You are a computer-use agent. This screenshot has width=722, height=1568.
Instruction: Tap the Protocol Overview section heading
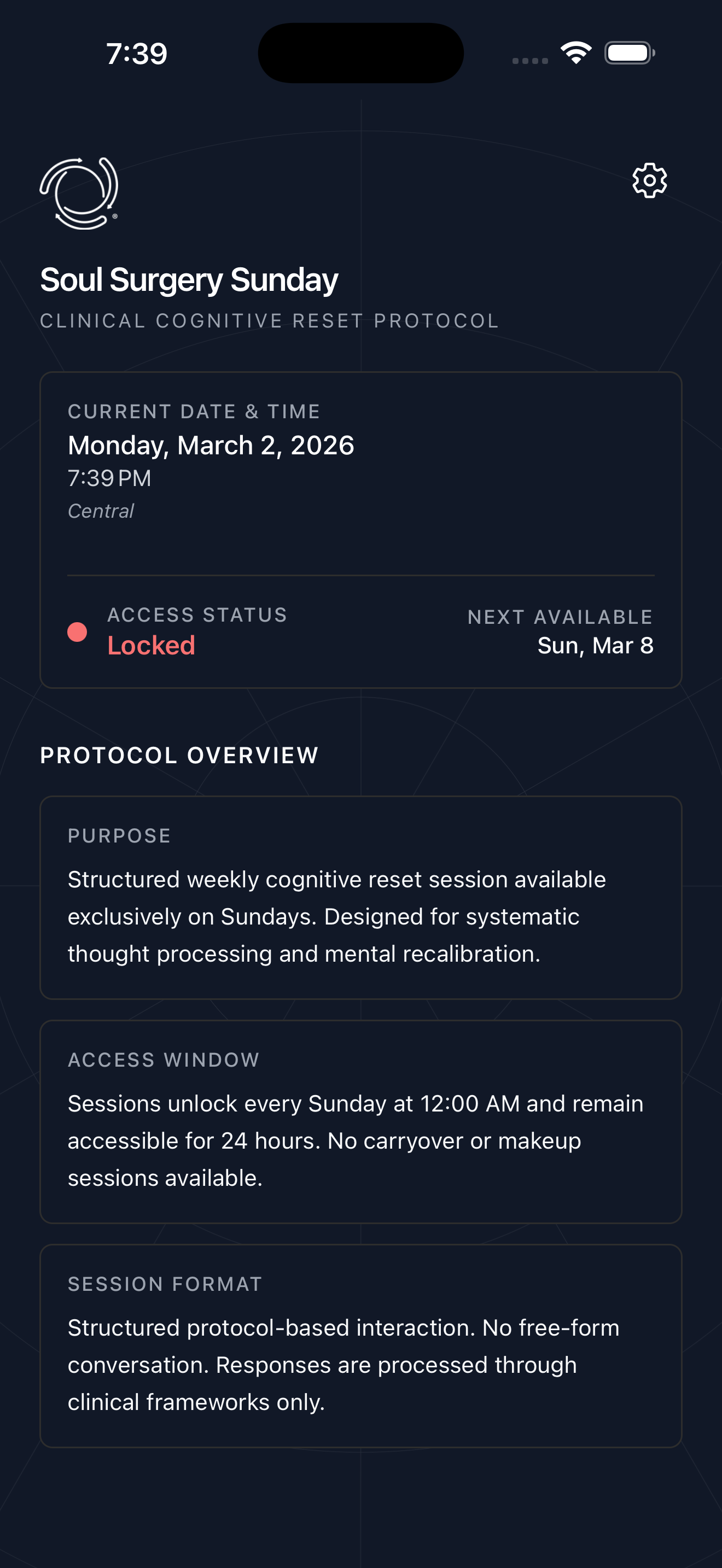click(179, 756)
